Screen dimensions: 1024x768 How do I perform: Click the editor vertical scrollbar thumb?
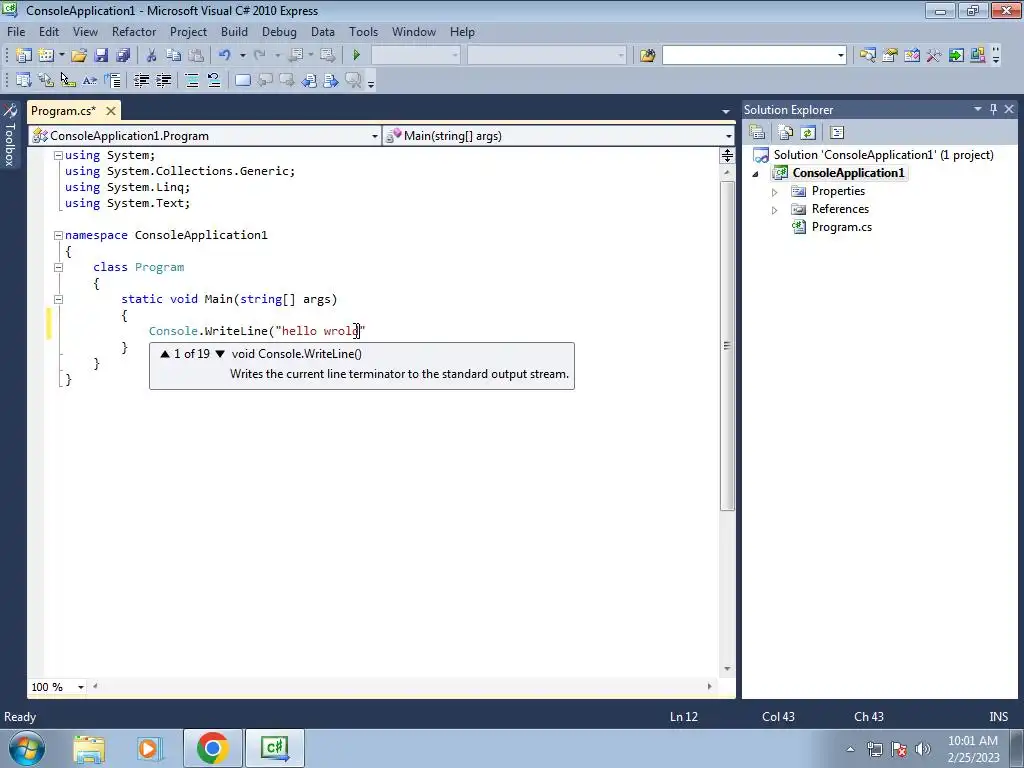coord(727,346)
